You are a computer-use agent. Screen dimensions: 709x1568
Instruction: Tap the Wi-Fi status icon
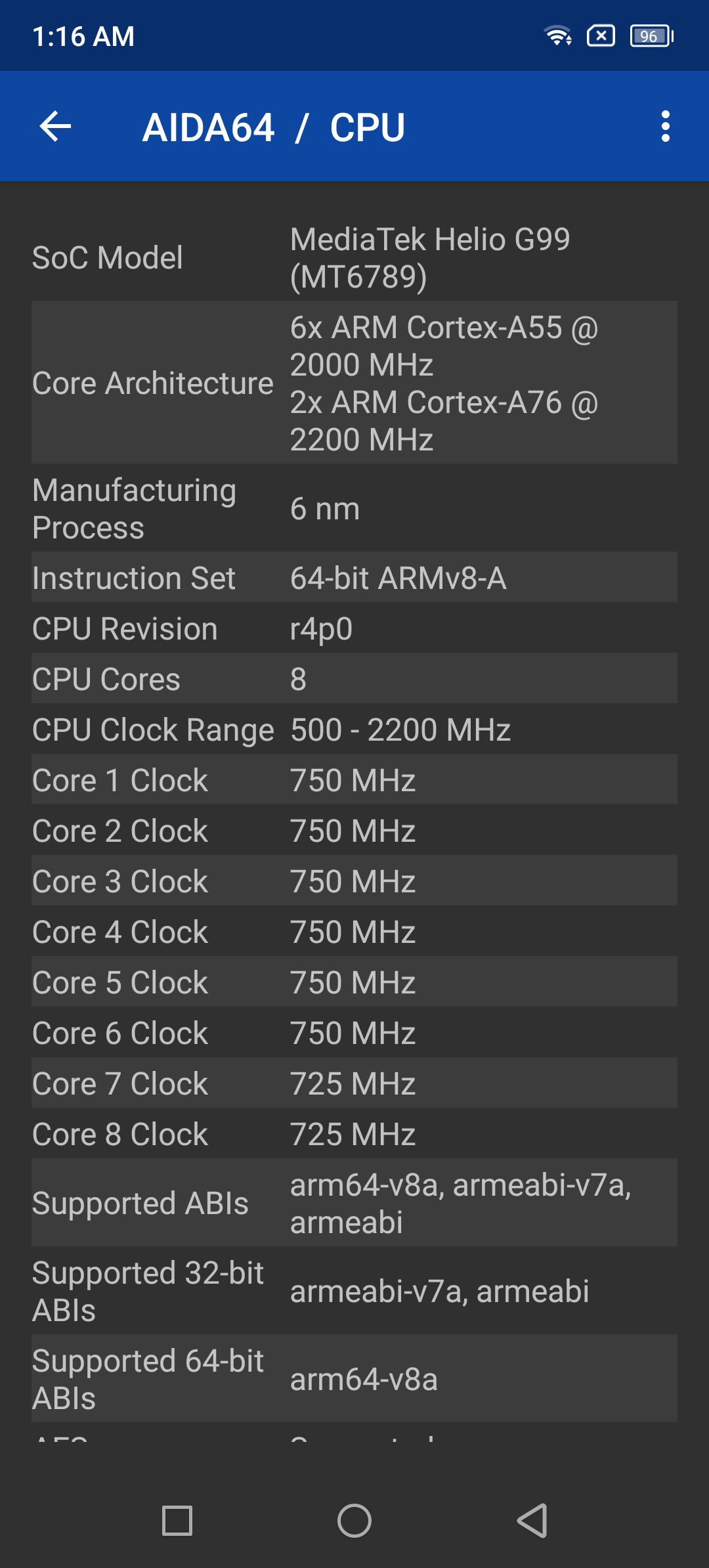point(558,35)
